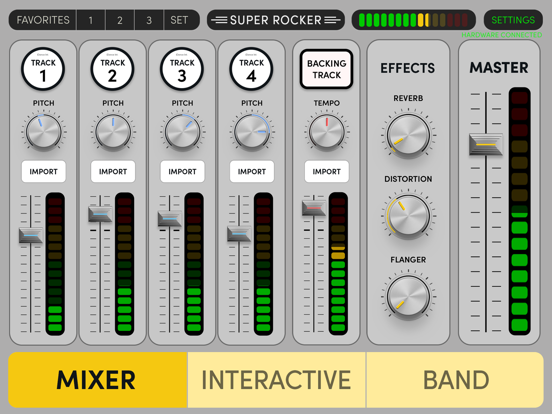Image resolution: width=552 pixels, height=414 pixels.
Task: Load favorite preset 2
Action: coord(120,20)
